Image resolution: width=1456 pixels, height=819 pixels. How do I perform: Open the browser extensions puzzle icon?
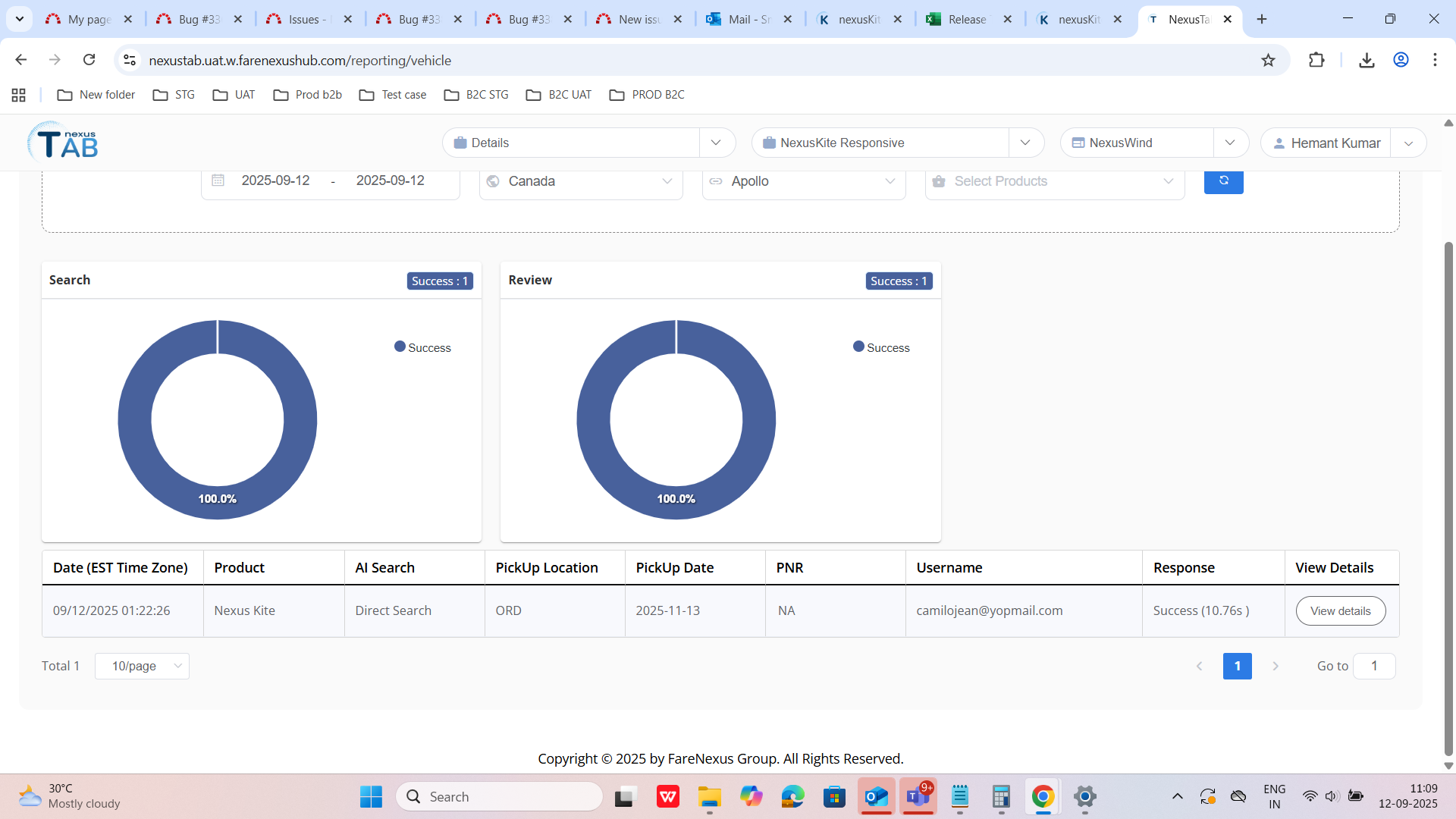(1316, 60)
